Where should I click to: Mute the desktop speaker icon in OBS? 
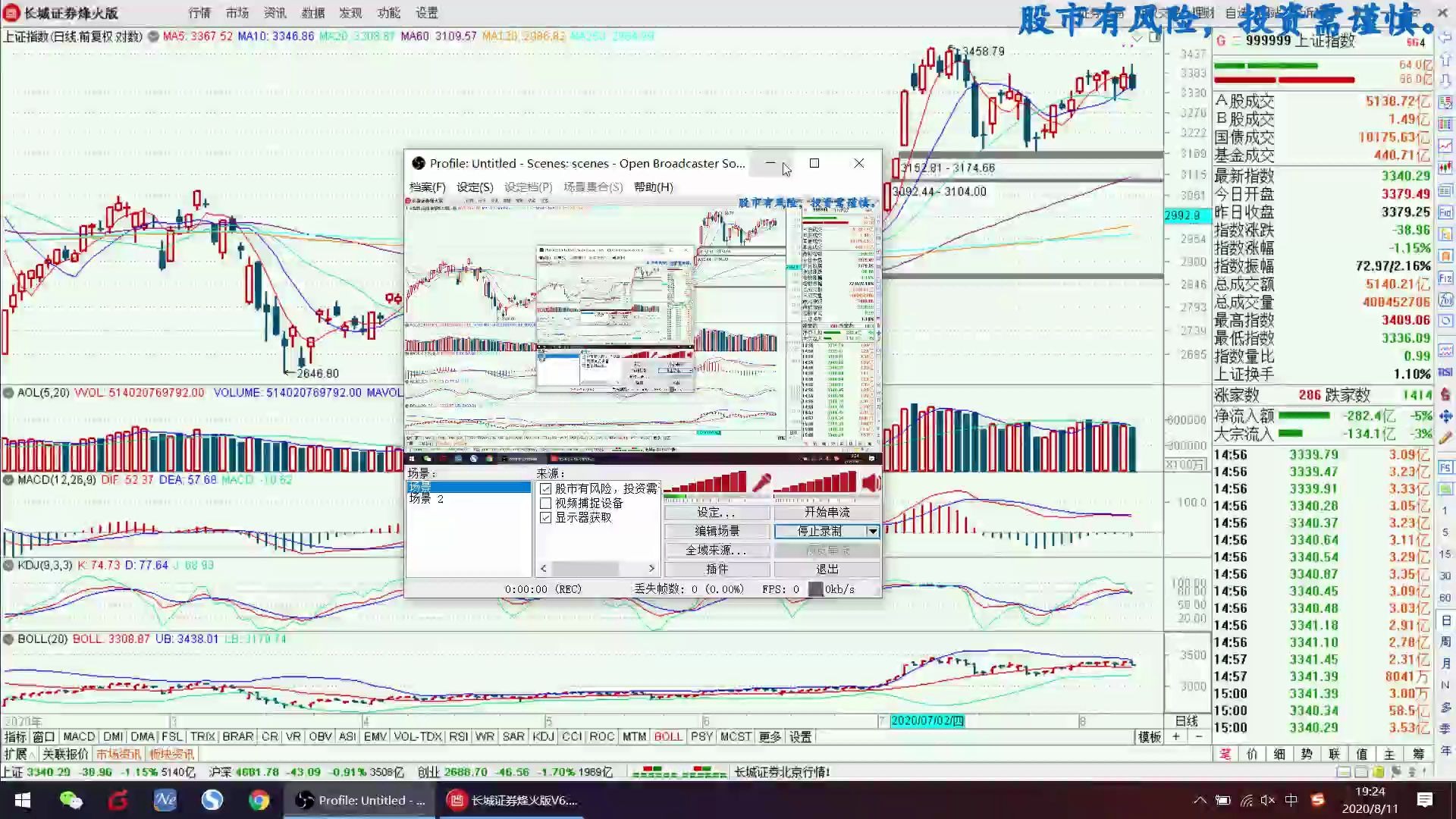[871, 482]
